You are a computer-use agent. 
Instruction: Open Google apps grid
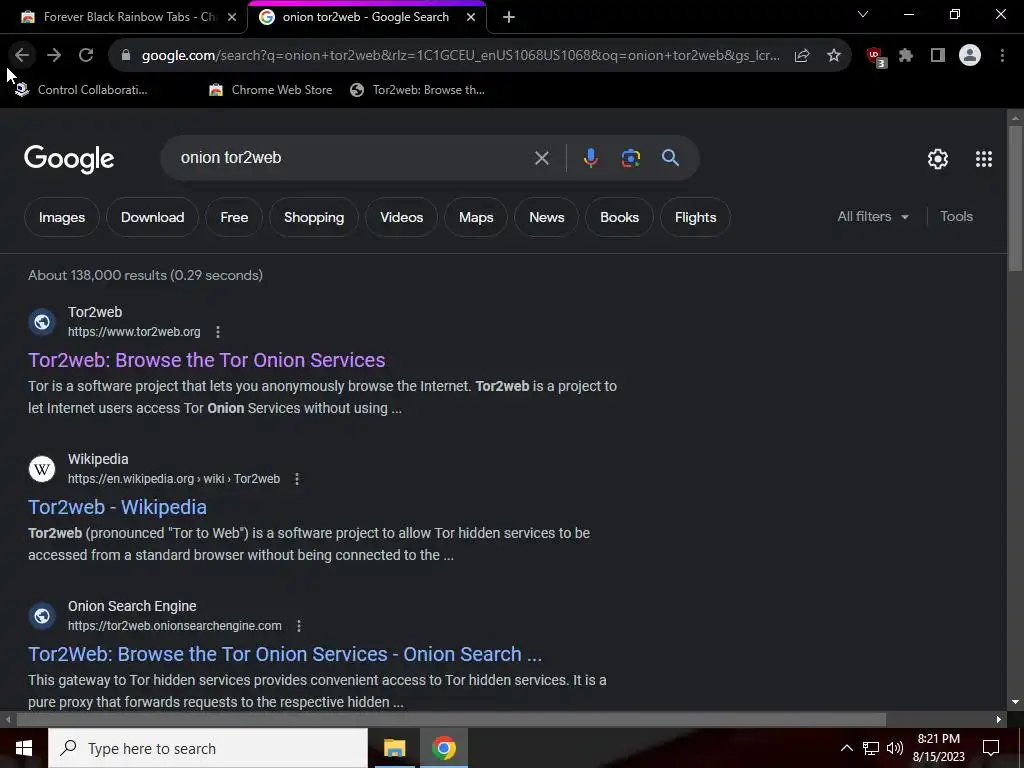pos(984,159)
